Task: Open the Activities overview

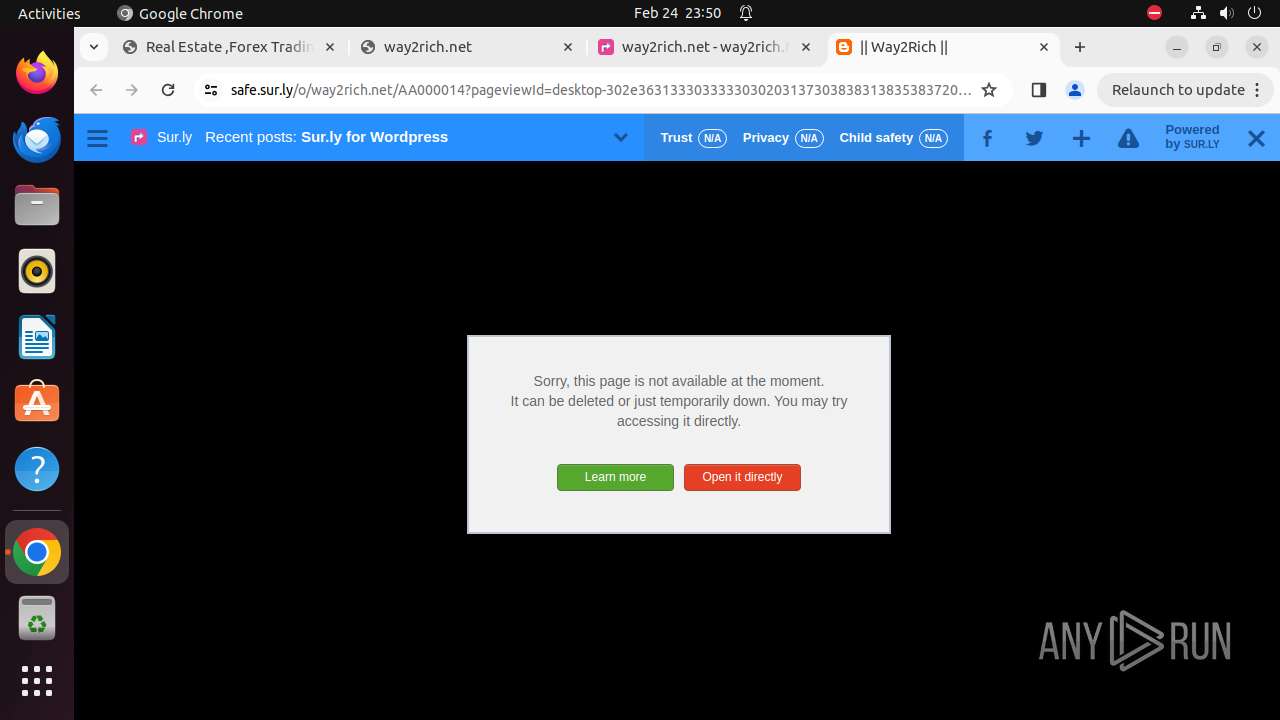Action: (x=49, y=13)
